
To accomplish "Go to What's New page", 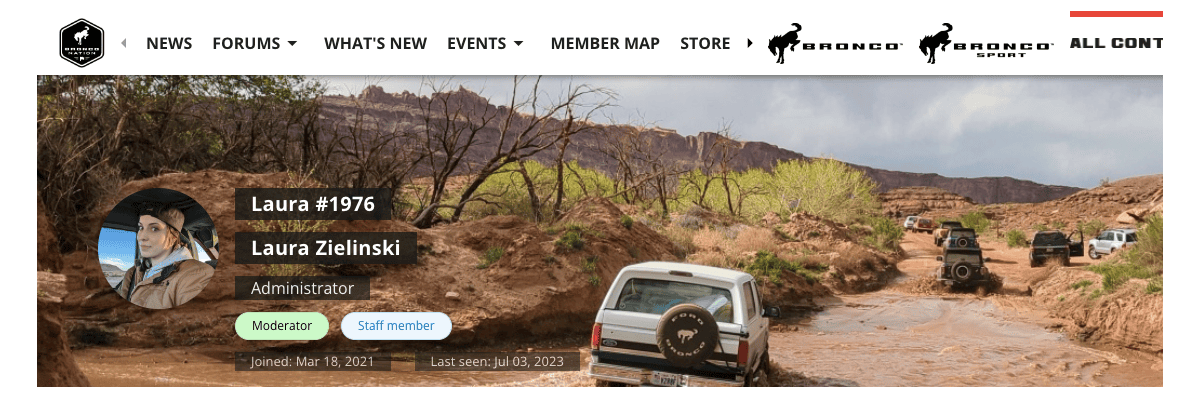I will point(375,43).
